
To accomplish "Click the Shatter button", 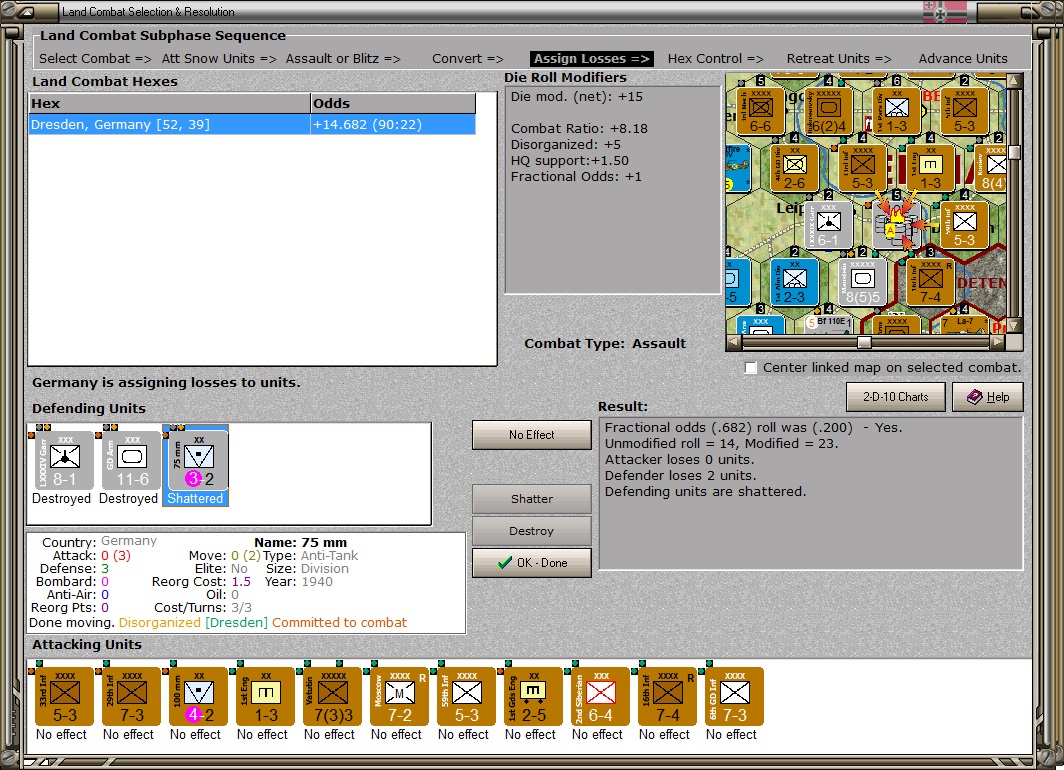I will (x=531, y=499).
